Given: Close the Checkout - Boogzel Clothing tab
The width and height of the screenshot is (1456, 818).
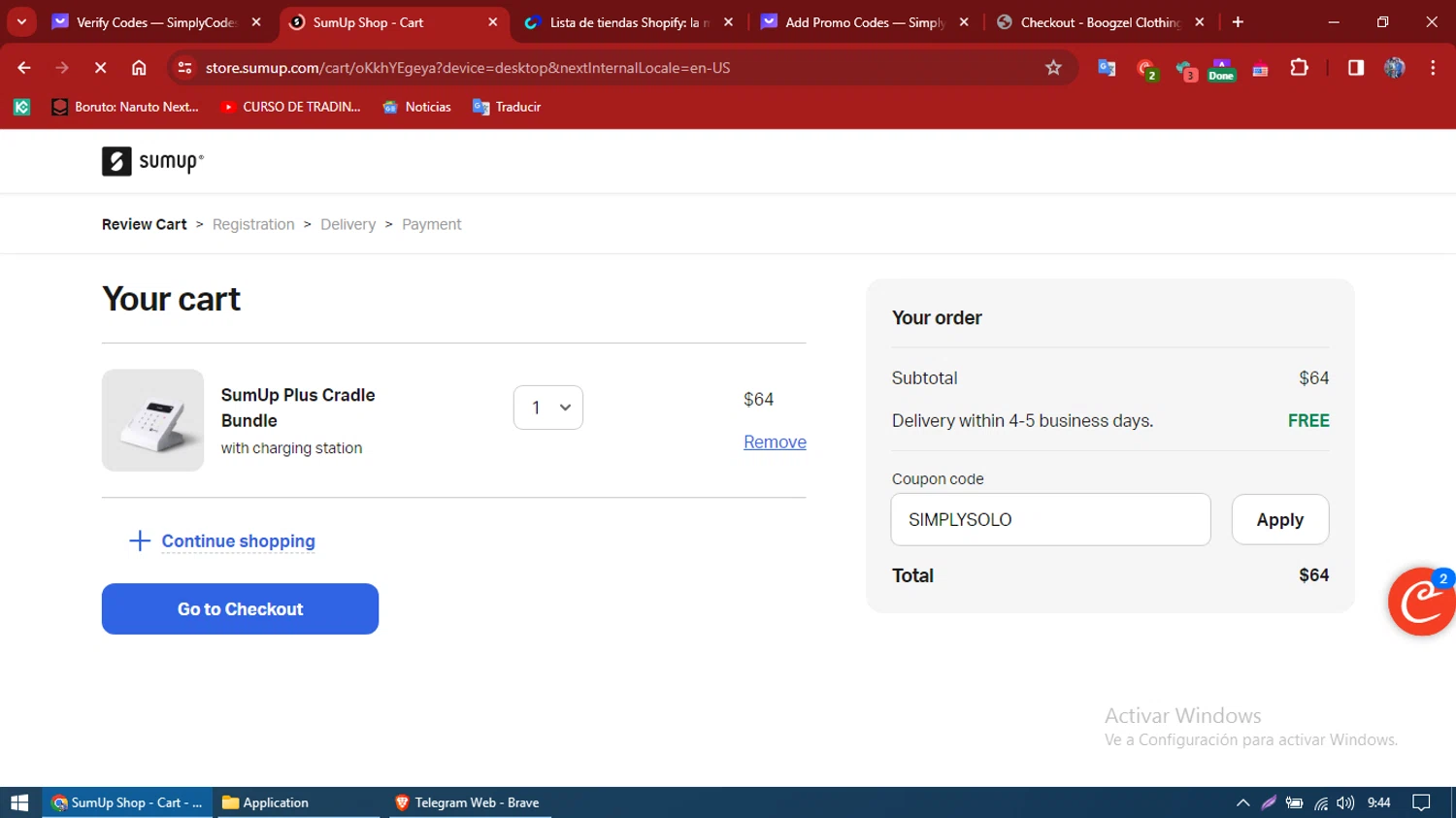Looking at the screenshot, I should (1200, 21).
